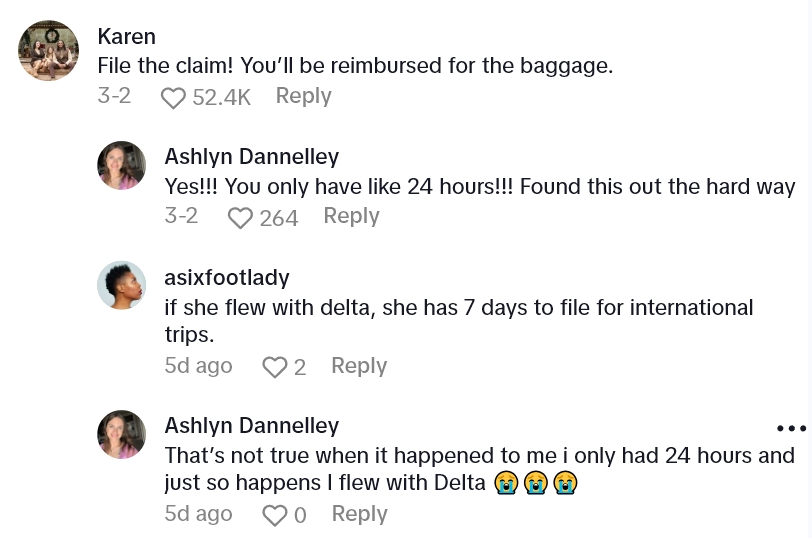This screenshot has width=812, height=538.
Task: Open Ashlyn's avatar beside the Delta reply
Action: point(122,433)
